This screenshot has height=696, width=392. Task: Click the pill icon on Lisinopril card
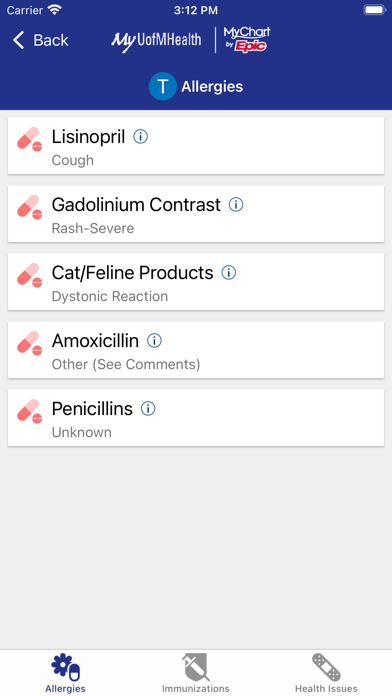pos(30,139)
